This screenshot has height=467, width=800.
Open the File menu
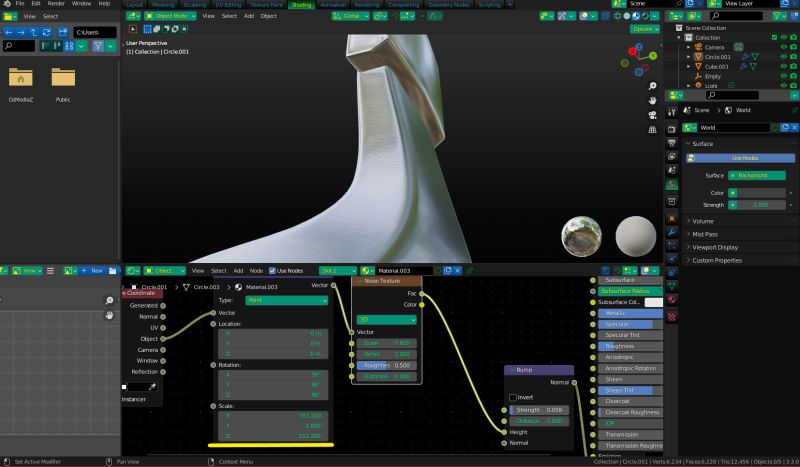point(20,4)
